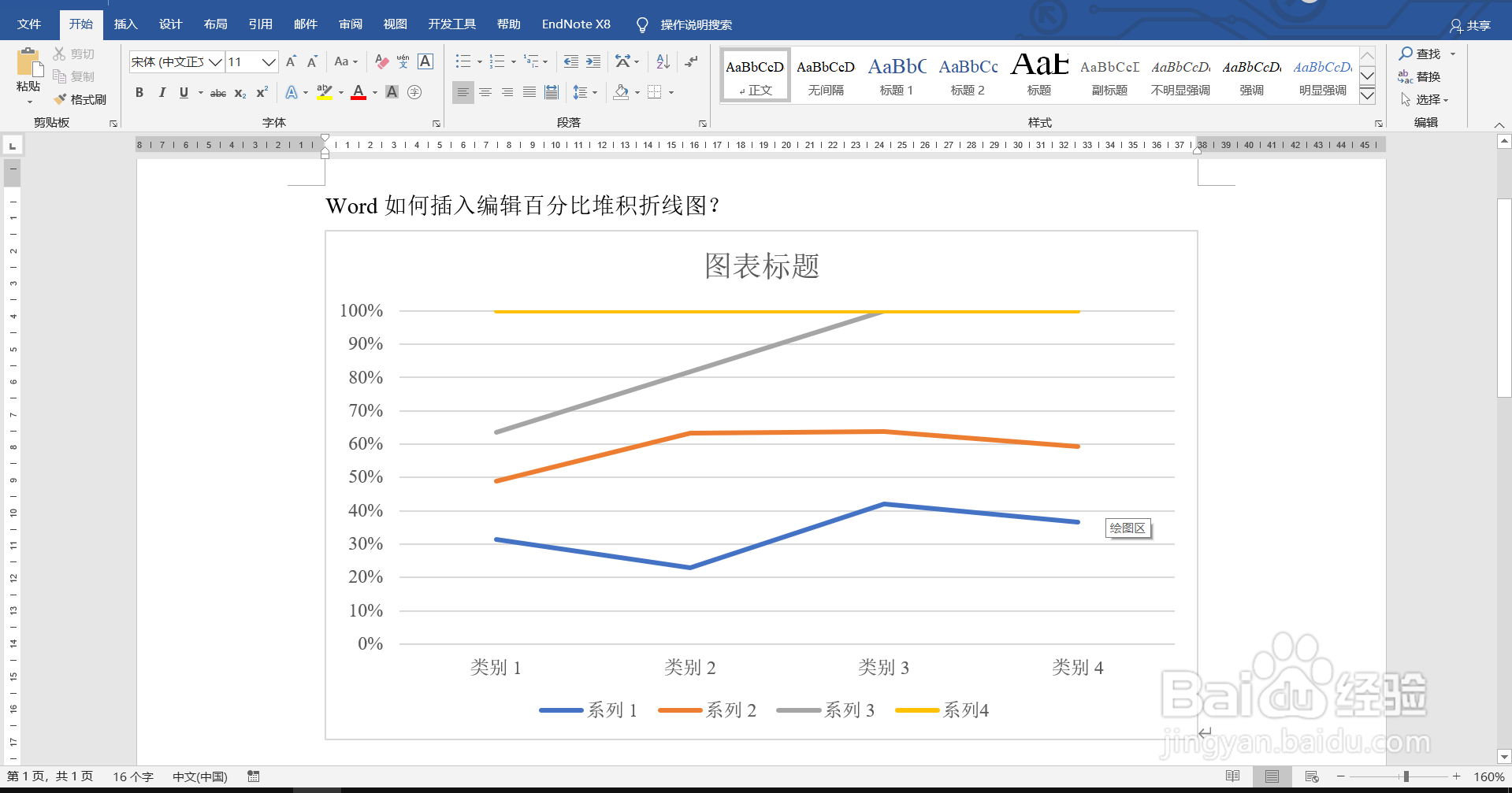This screenshot has height=793, width=1512.
Task: Switch to Web Layout view in status bar
Action: click(1312, 776)
